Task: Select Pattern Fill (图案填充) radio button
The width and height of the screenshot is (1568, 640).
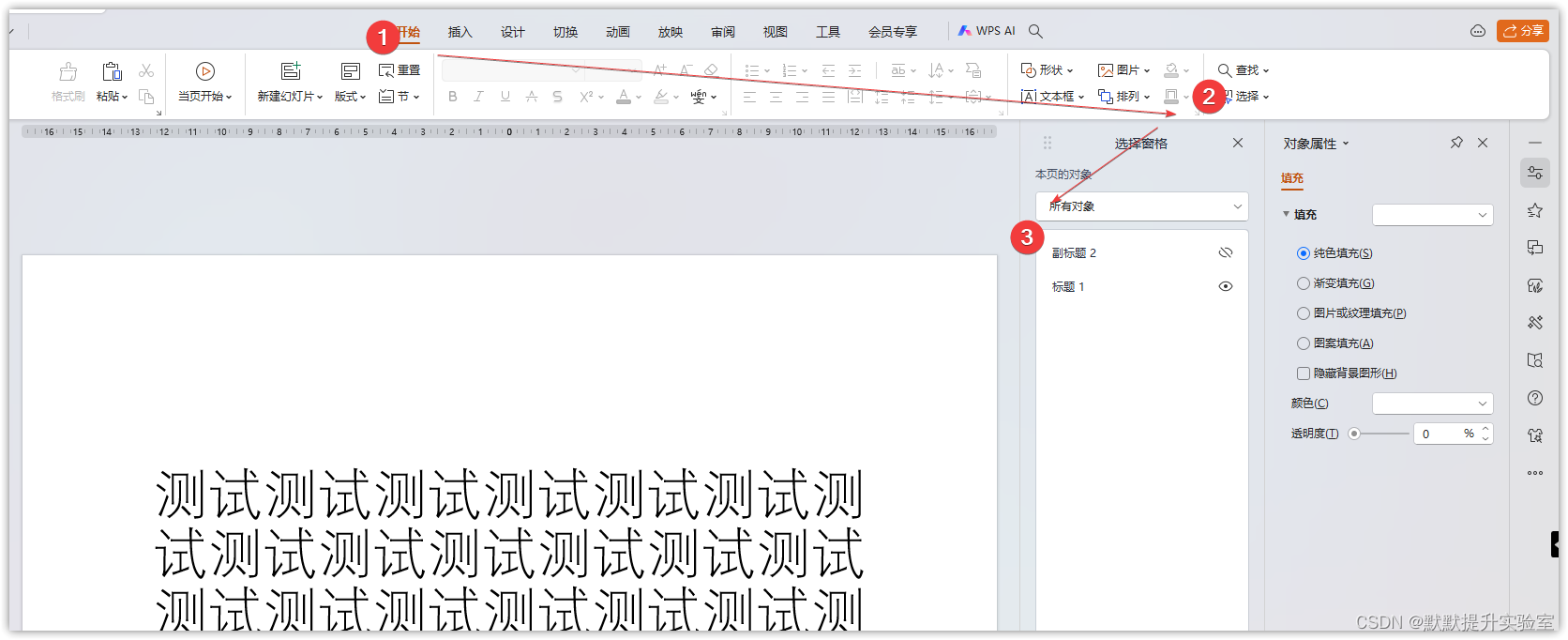Action: coord(1304,343)
